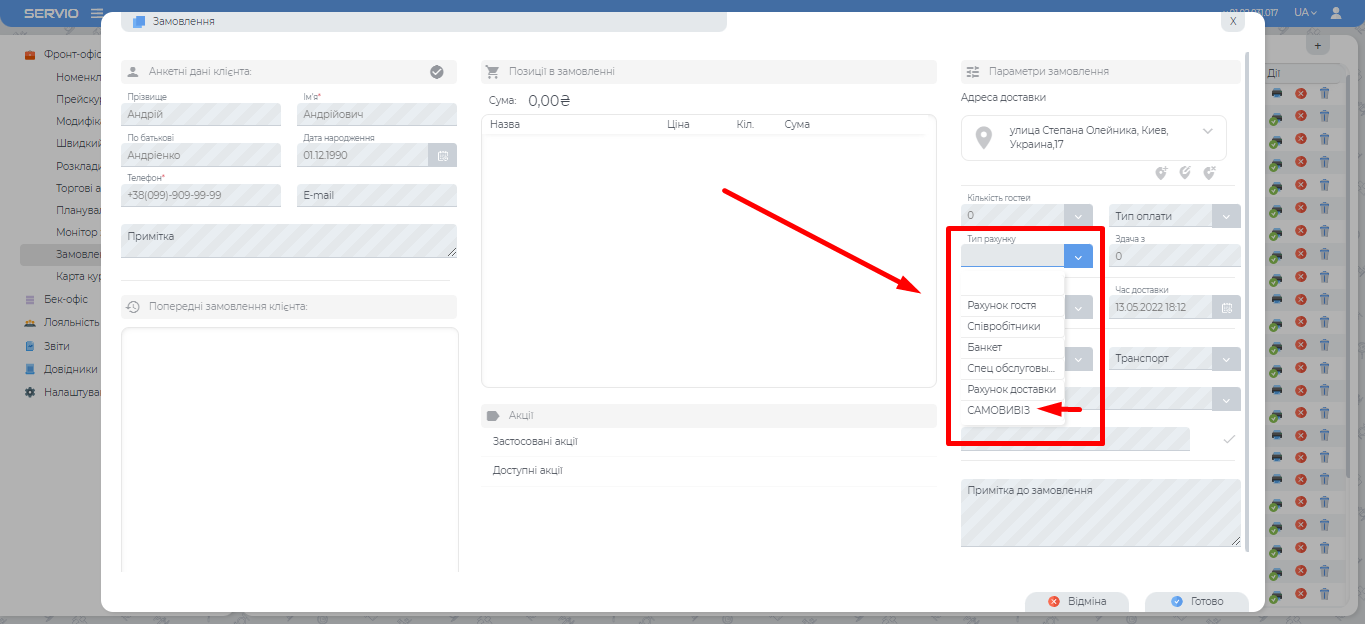Image resolution: width=1365 pixels, height=624 pixels.
Task: Open the delivery time calendar picker
Action: [x=1226, y=307]
